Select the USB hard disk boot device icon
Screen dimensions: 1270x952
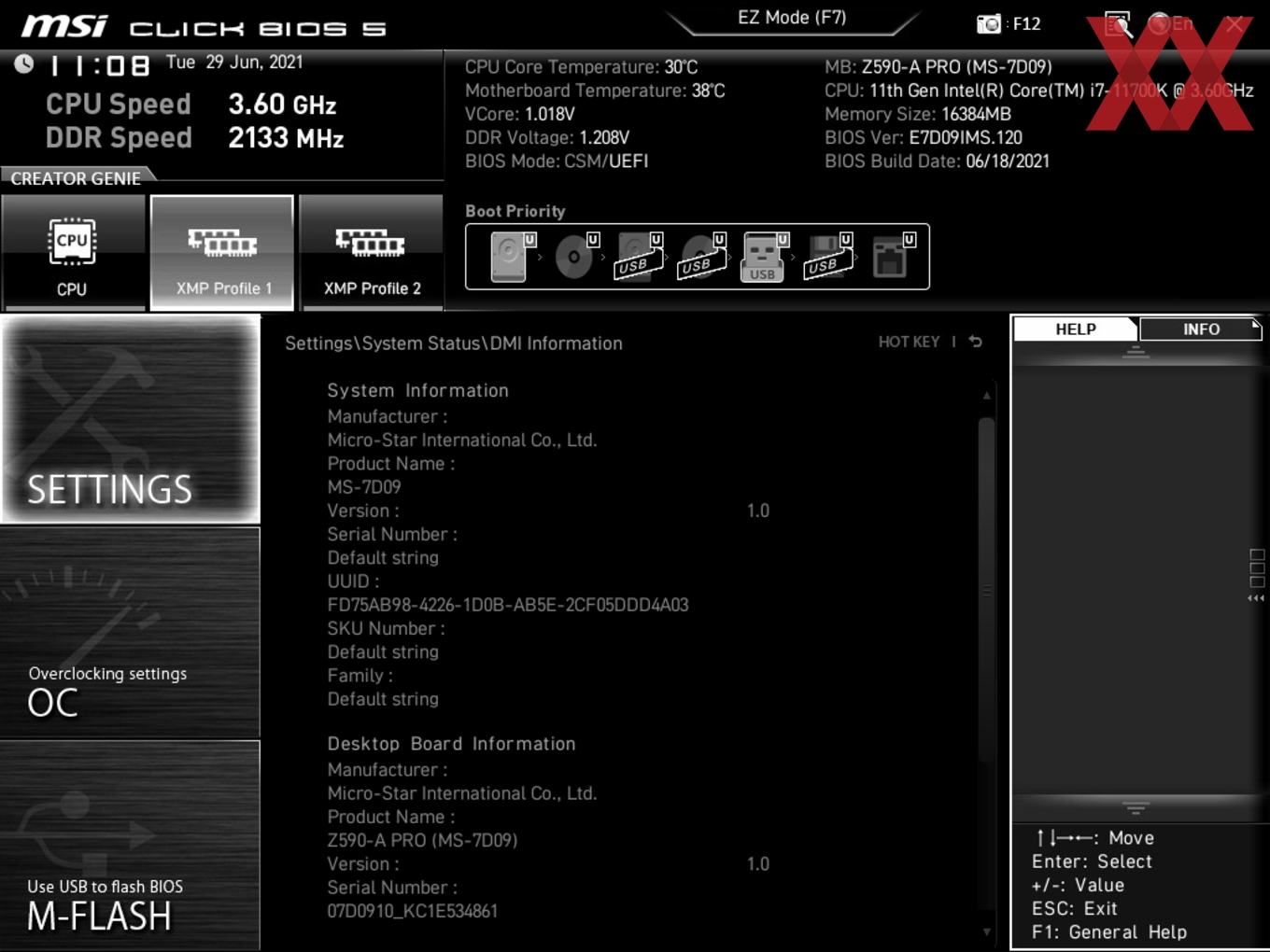click(639, 257)
